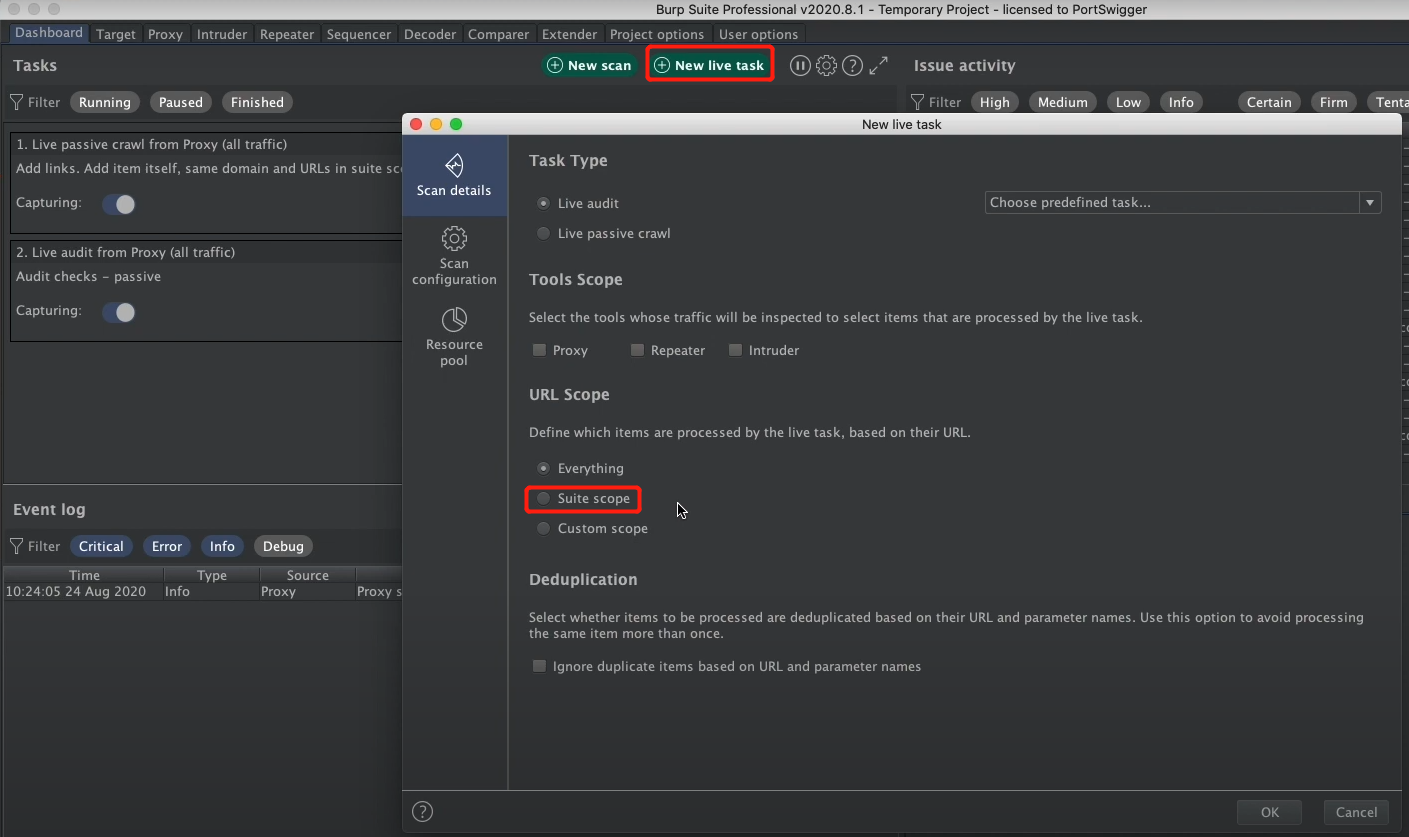
Task: Click the New live task button
Action: click(709, 65)
